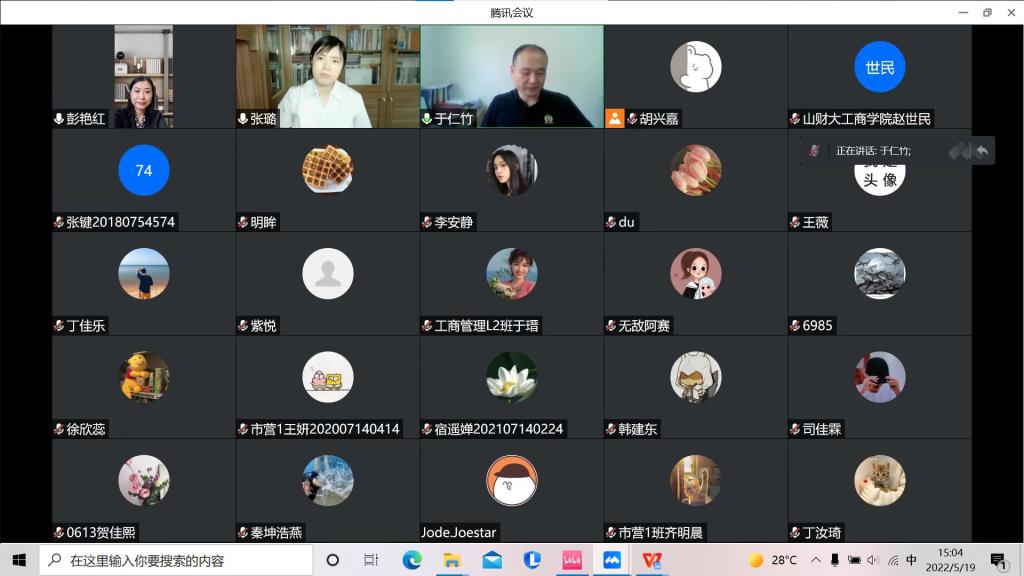The width and height of the screenshot is (1024, 576).
Task: Toggle the system volume icon in tray
Action: click(874, 560)
